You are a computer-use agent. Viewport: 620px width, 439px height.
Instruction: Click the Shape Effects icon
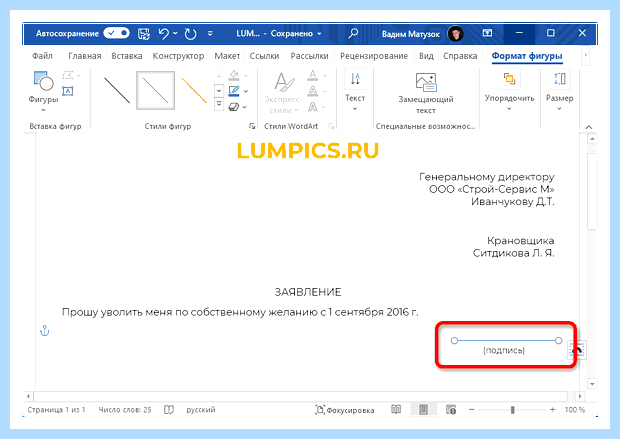click(x=234, y=107)
